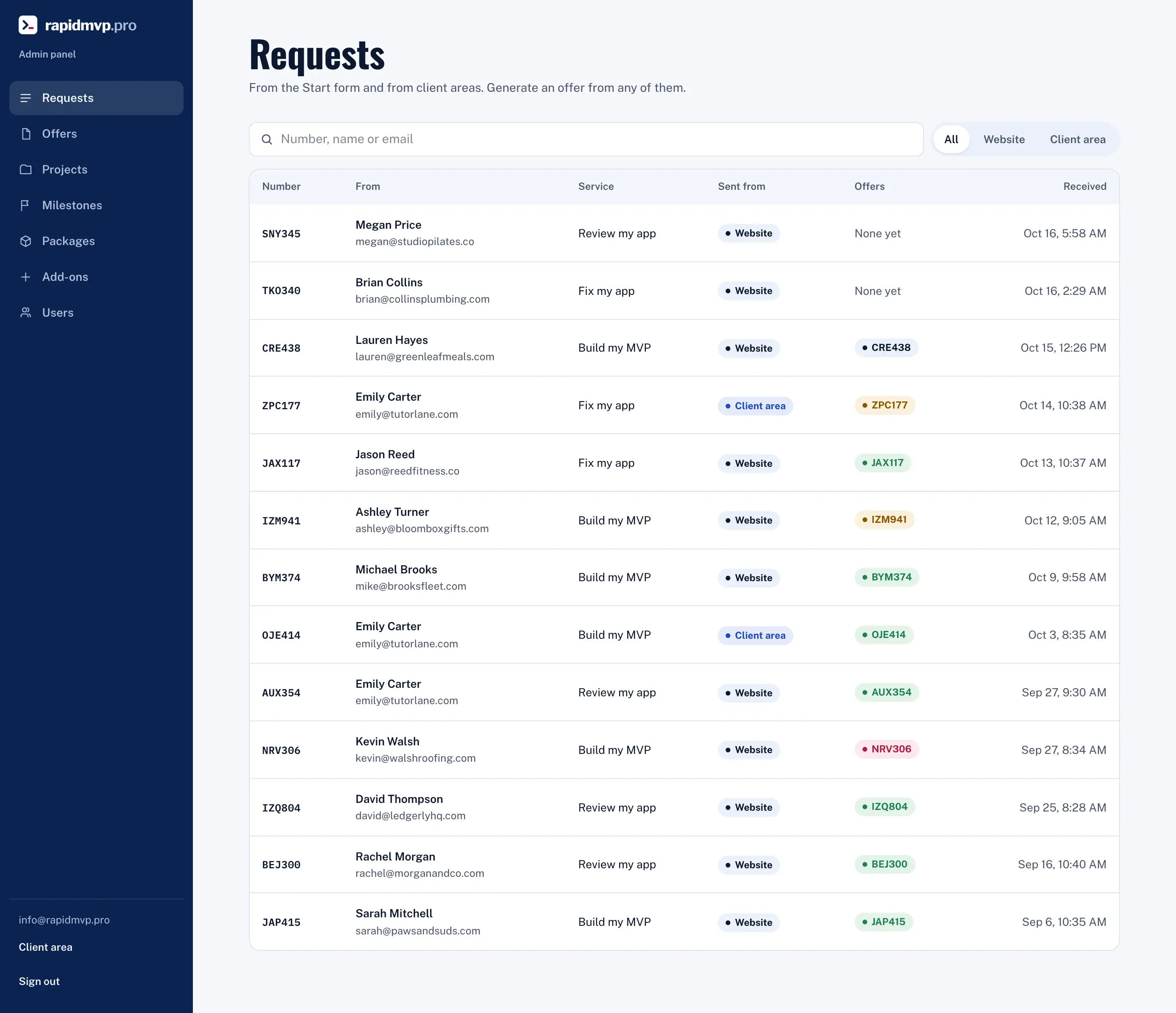This screenshot has width=1176, height=1013.
Task: Open offer badge CRE438
Action: (886, 347)
